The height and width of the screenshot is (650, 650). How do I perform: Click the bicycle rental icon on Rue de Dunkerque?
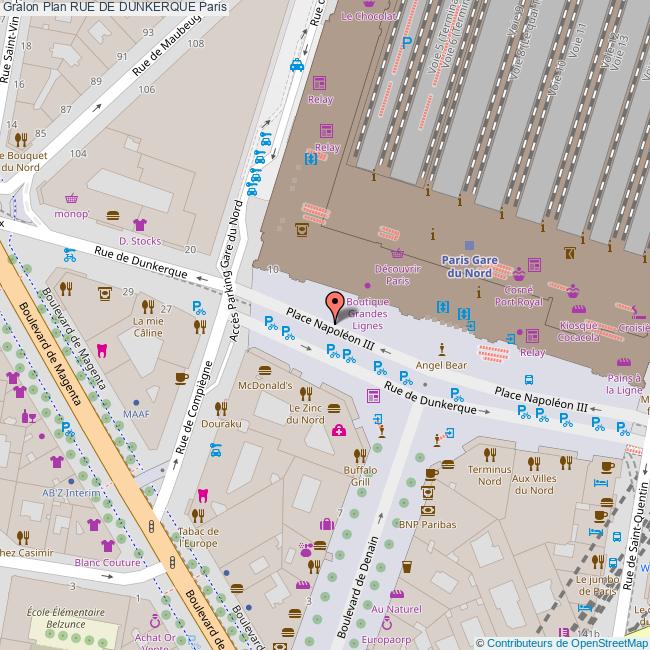[x=70, y=255]
